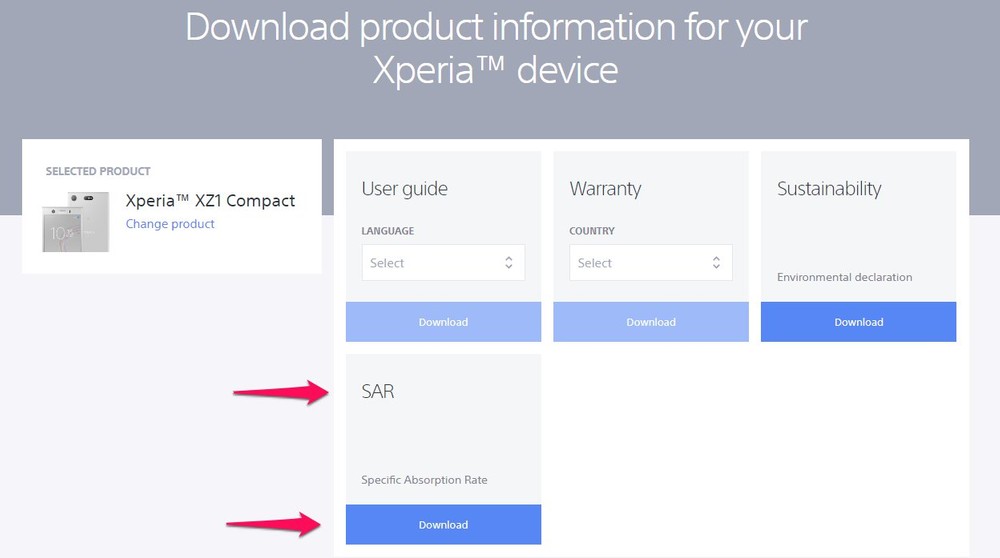Screen dimensions: 1000x558
Task: Click the Xperia XZ1 Compact product thumbnail
Action: click(76, 221)
